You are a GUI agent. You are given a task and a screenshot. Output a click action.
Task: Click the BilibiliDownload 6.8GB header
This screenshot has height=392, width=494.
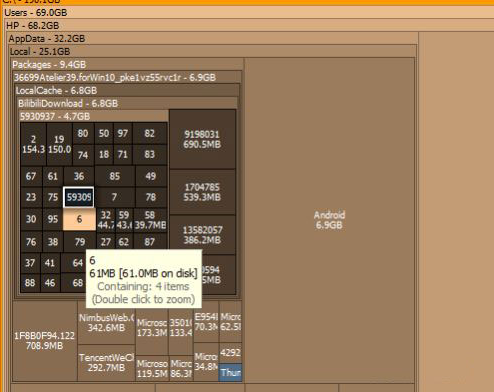click(x=68, y=103)
